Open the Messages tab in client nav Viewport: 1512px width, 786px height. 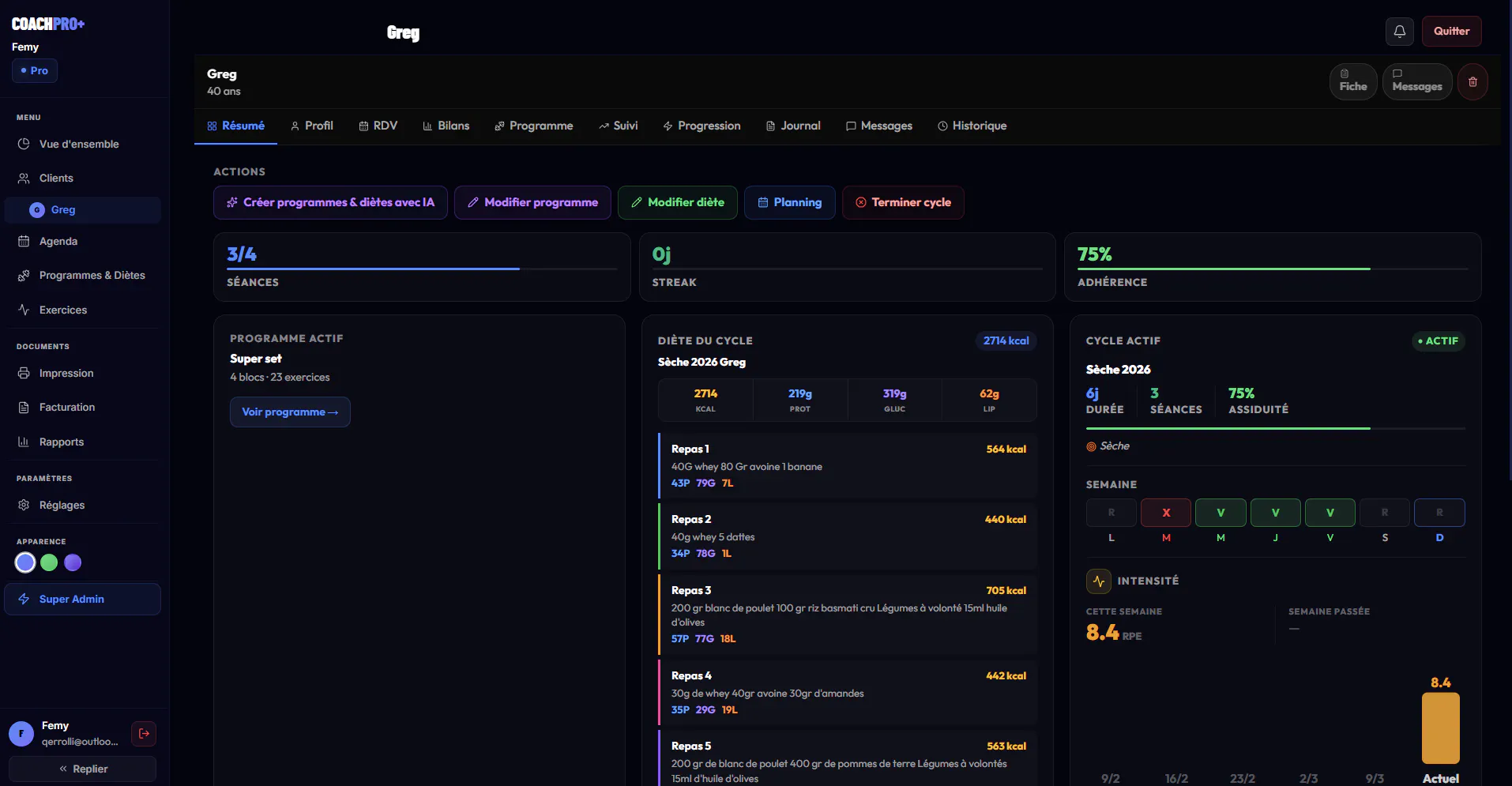tap(878, 126)
